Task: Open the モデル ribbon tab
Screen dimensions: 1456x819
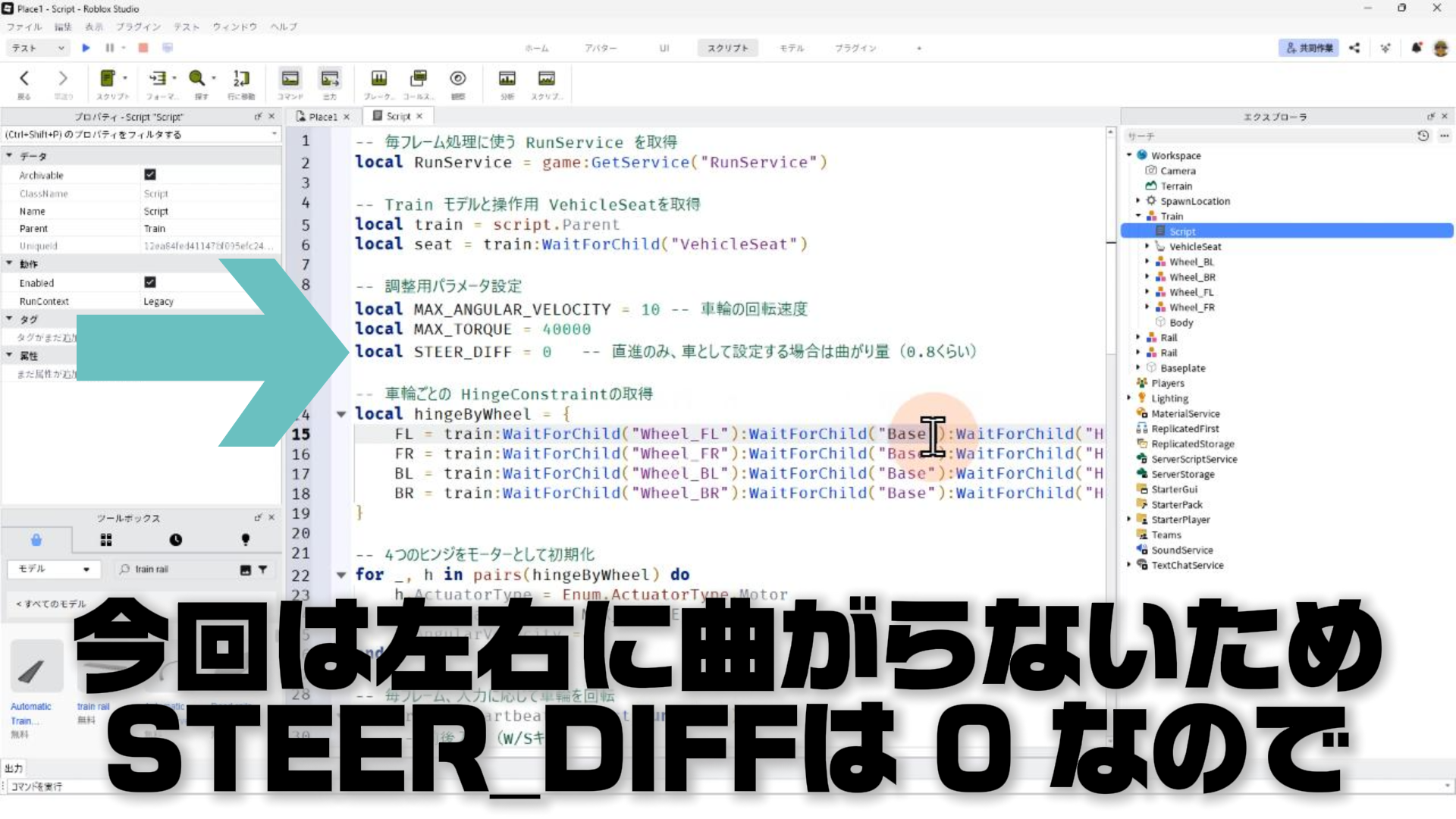Action: coord(791,48)
